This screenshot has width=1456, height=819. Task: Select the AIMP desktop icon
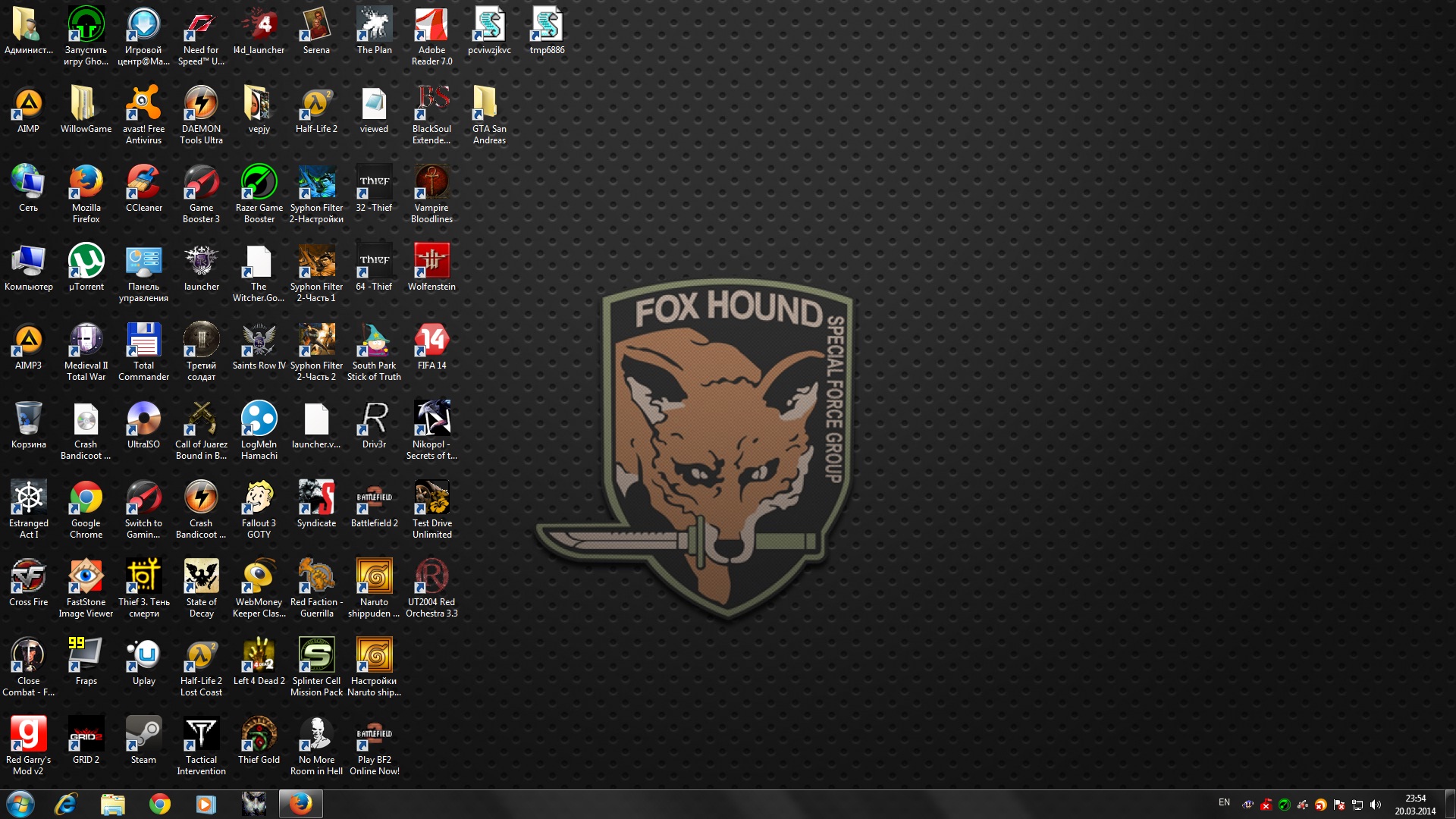tap(28, 109)
